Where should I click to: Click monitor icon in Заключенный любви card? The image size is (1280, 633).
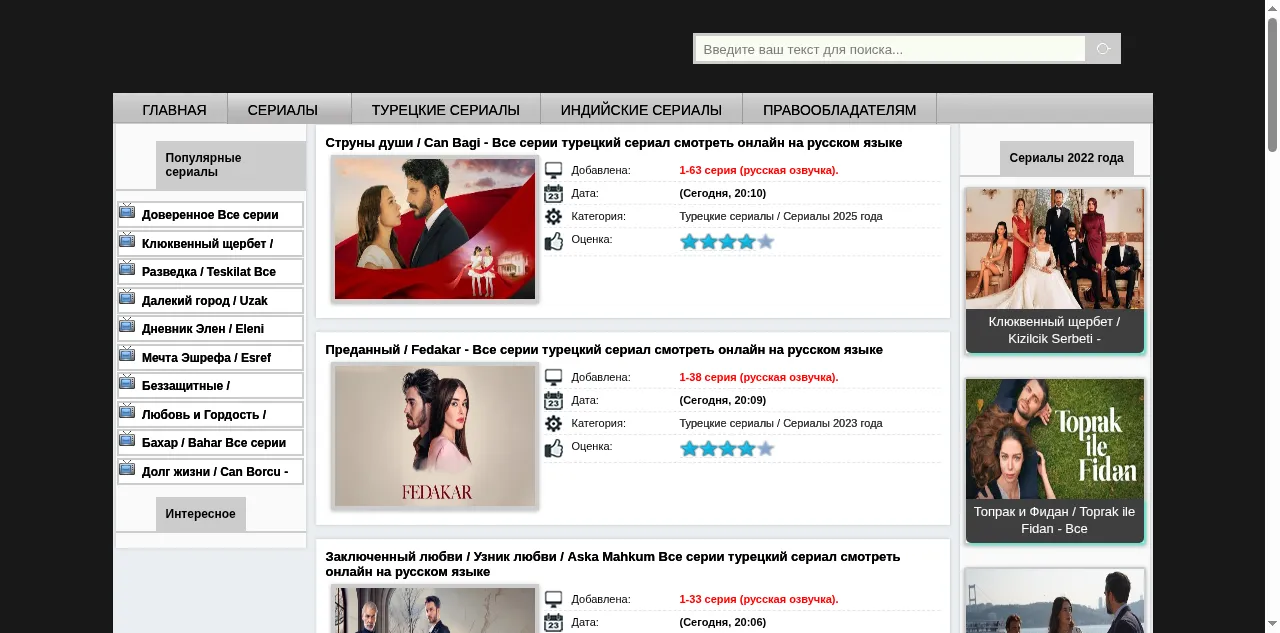click(553, 600)
